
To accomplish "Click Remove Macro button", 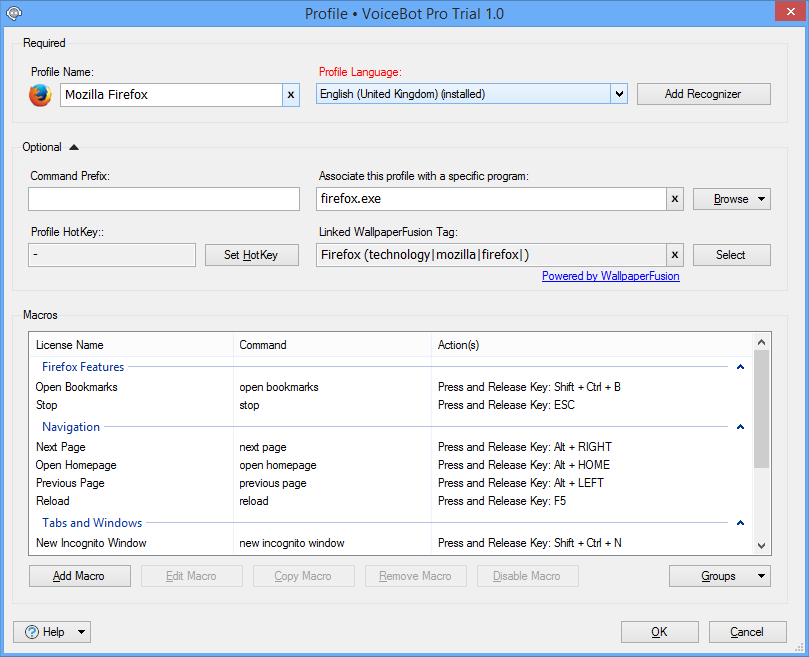I will pos(416,576).
